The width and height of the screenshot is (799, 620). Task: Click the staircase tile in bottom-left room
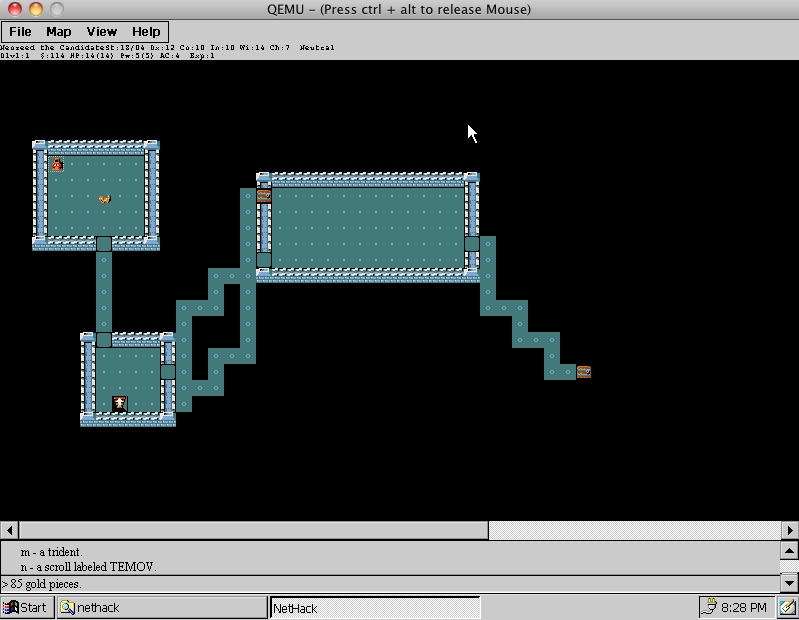tap(120, 403)
